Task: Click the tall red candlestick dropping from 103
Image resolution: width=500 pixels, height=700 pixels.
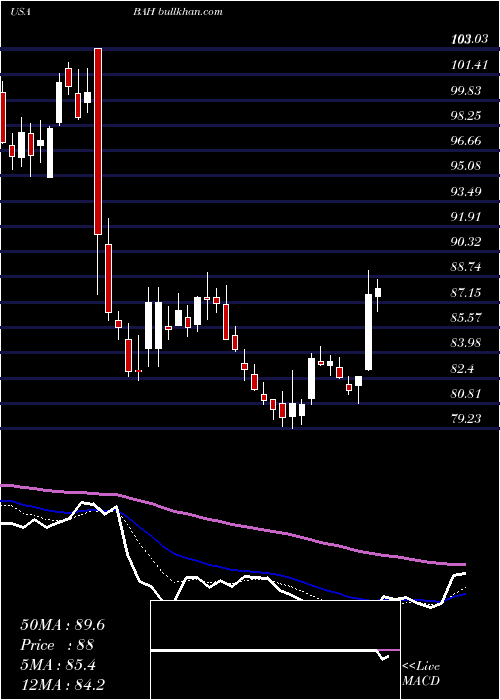Action: [98, 141]
